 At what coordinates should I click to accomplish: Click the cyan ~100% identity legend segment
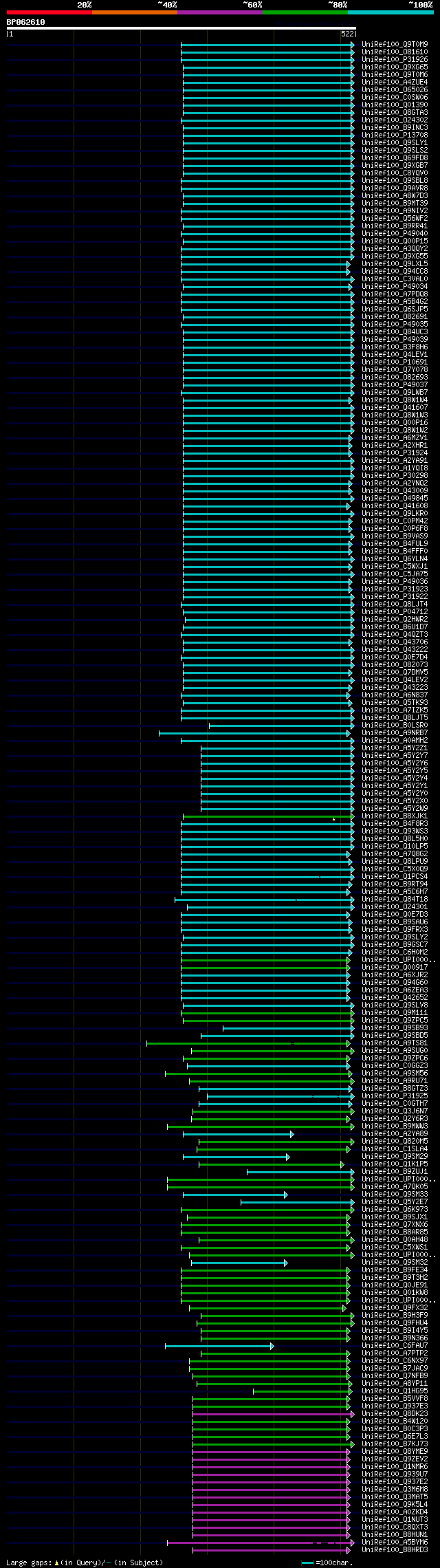(x=390, y=12)
